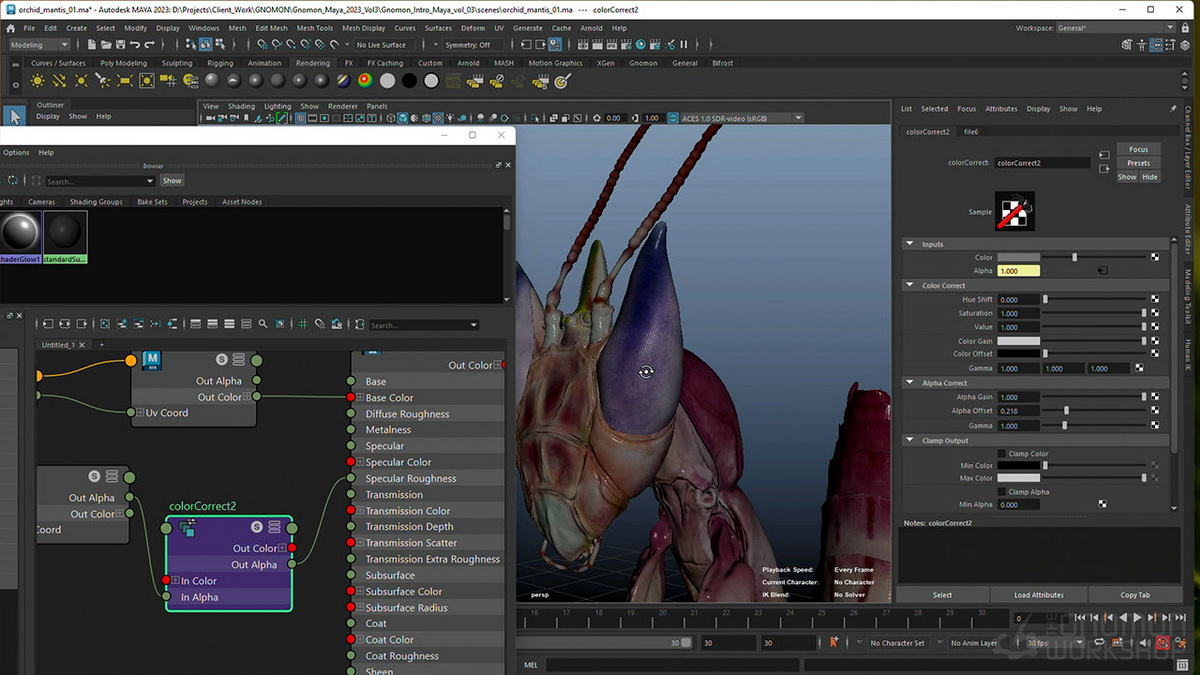Viewport: 1200px width, 675px height.
Task: Create an Ambient Light from Rendering shelf
Action: [38, 81]
